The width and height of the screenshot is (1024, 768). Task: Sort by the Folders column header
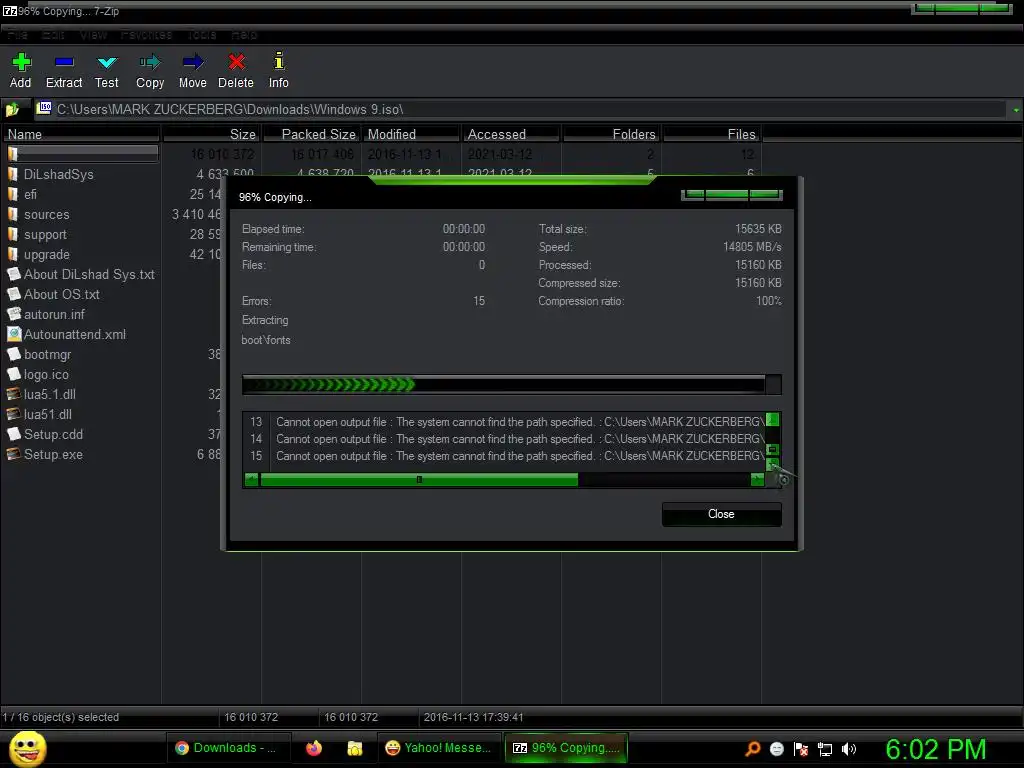point(611,134)
